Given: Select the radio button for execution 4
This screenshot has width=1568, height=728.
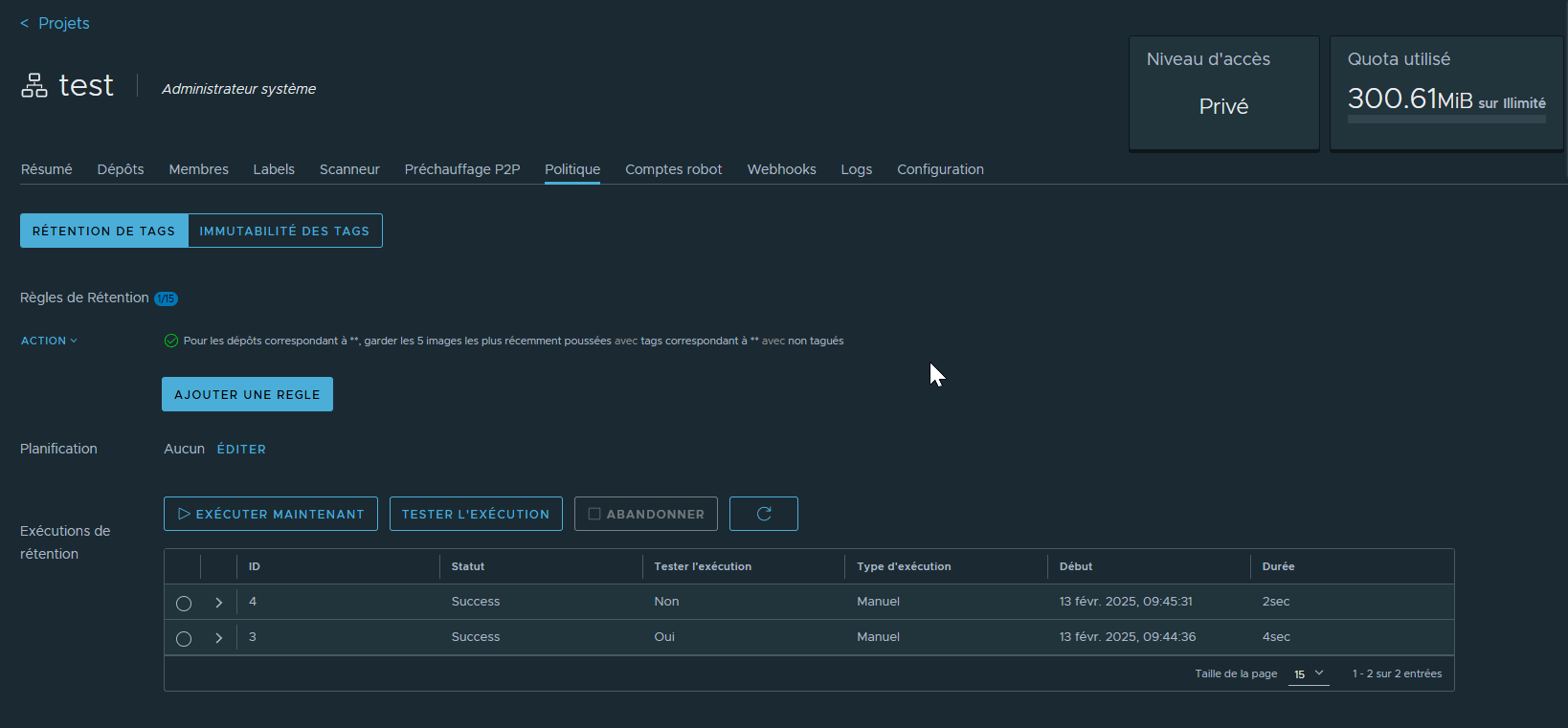Looking at the screenshot, I should click(x=184, y=603).
